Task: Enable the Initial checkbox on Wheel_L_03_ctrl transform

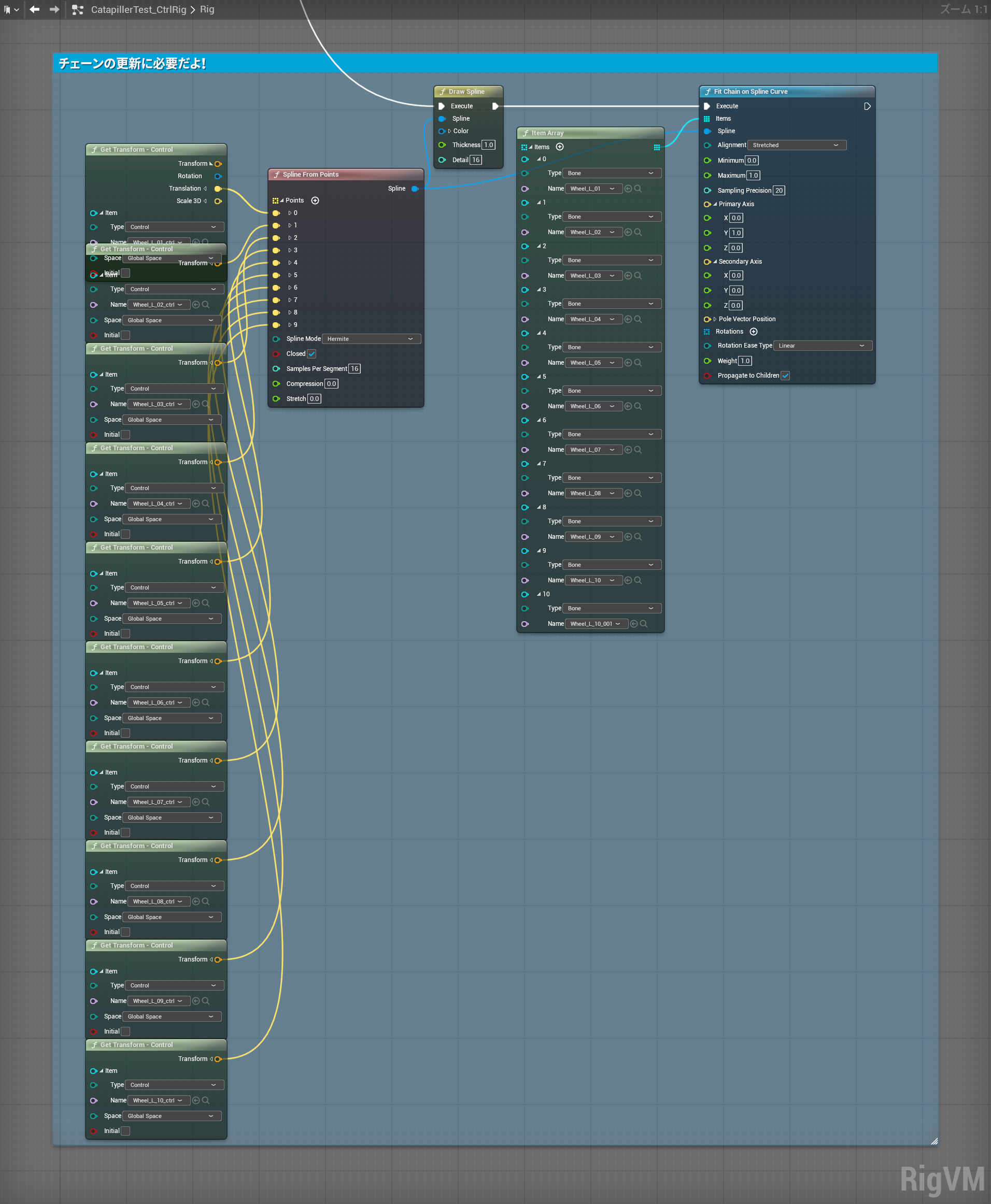Action: [x=125, y=434]
